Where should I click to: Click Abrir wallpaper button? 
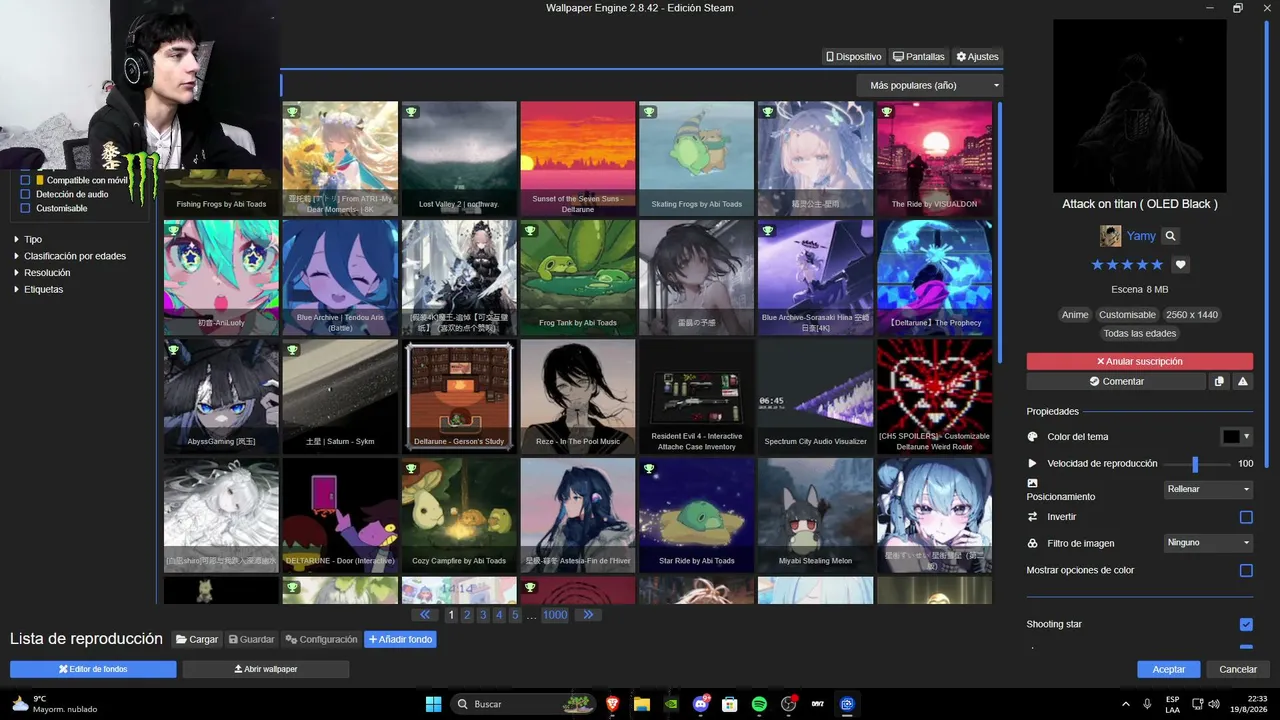point(266,669)
